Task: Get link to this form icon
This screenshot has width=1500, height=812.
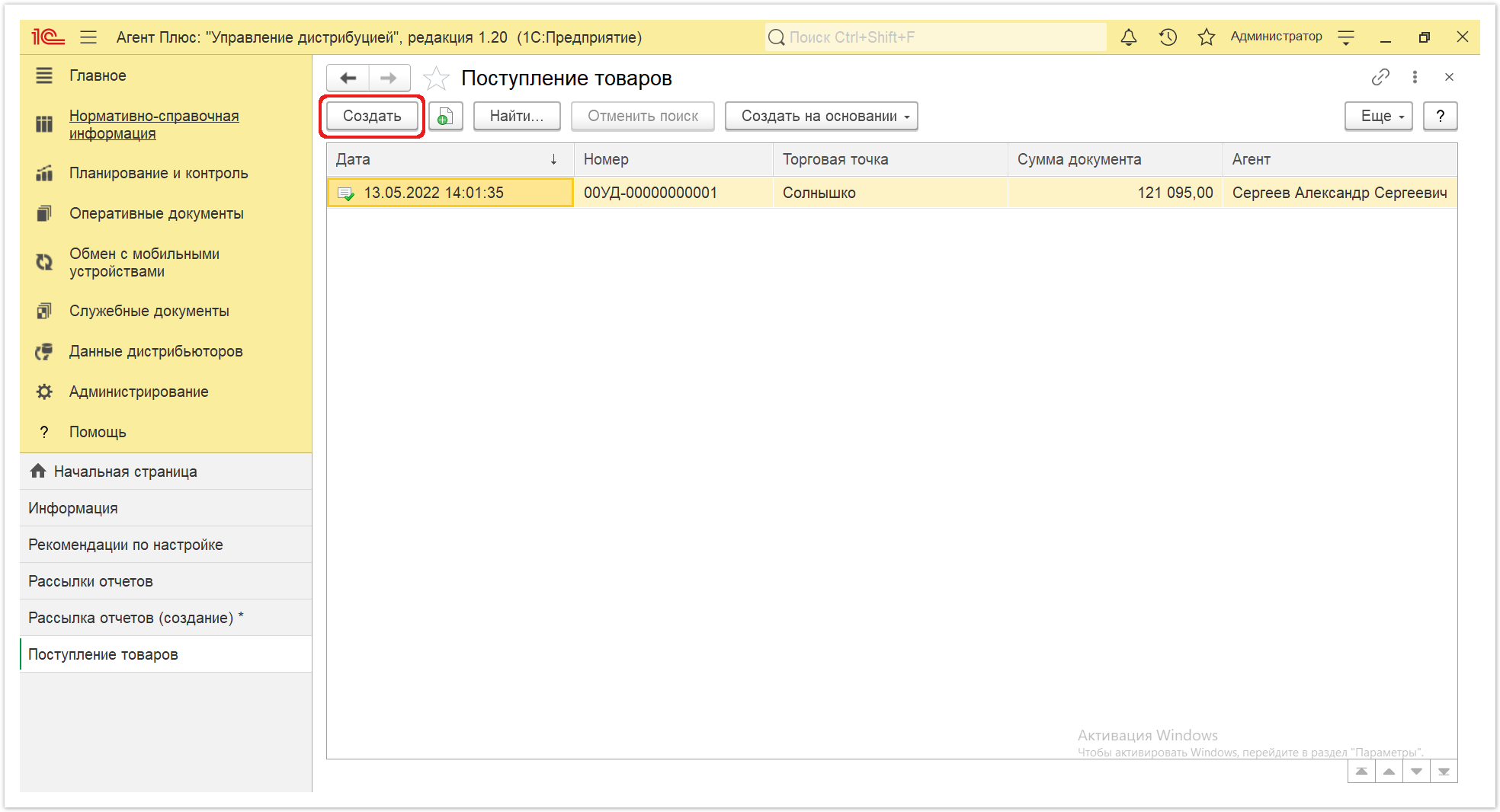Action: point(1380,77)
